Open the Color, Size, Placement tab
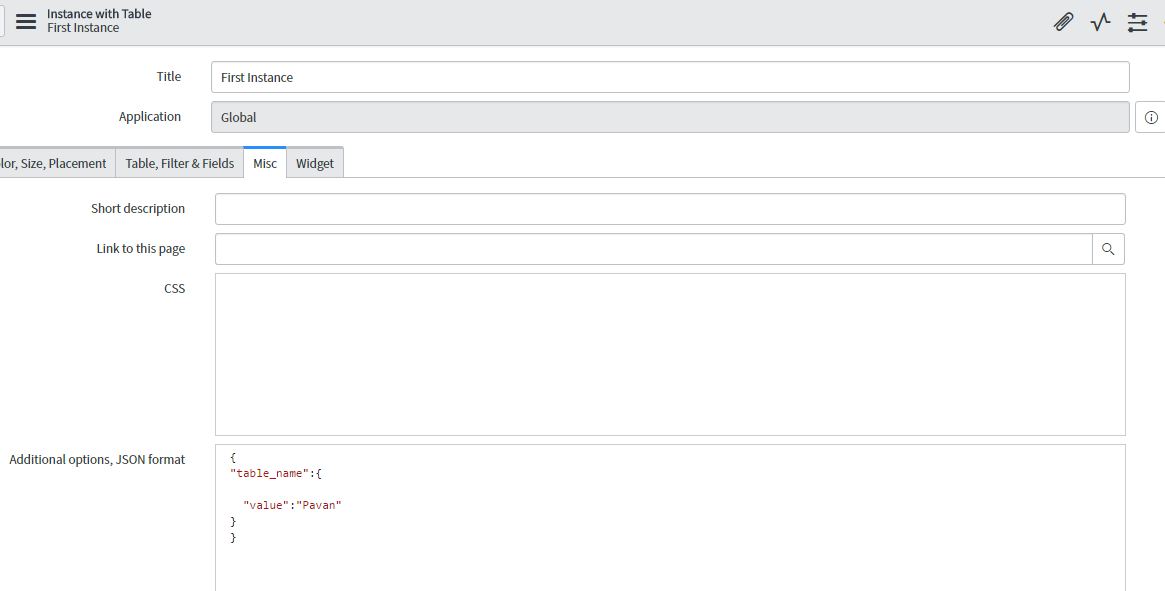Screen dimensions: 1165x591 click(53, 162)
